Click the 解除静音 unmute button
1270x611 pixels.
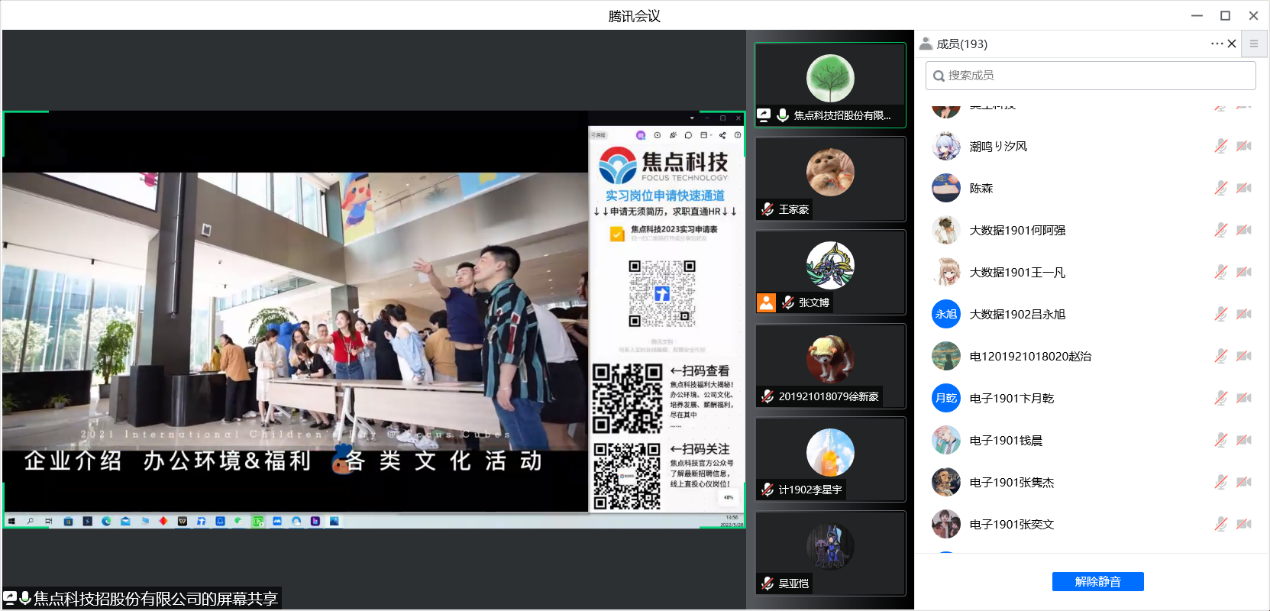[x=1097, y=581]
